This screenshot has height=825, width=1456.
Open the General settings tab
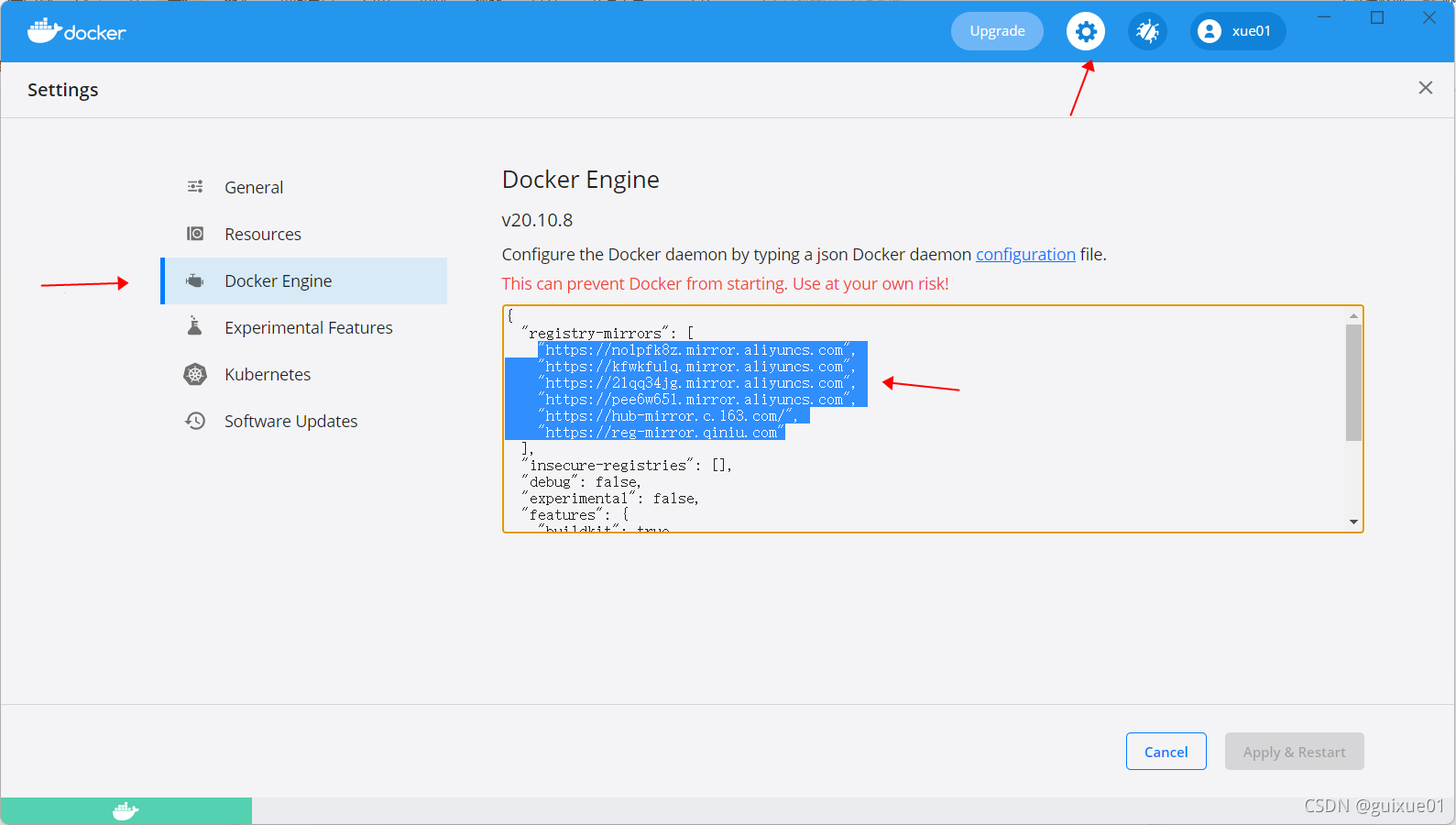304,187
